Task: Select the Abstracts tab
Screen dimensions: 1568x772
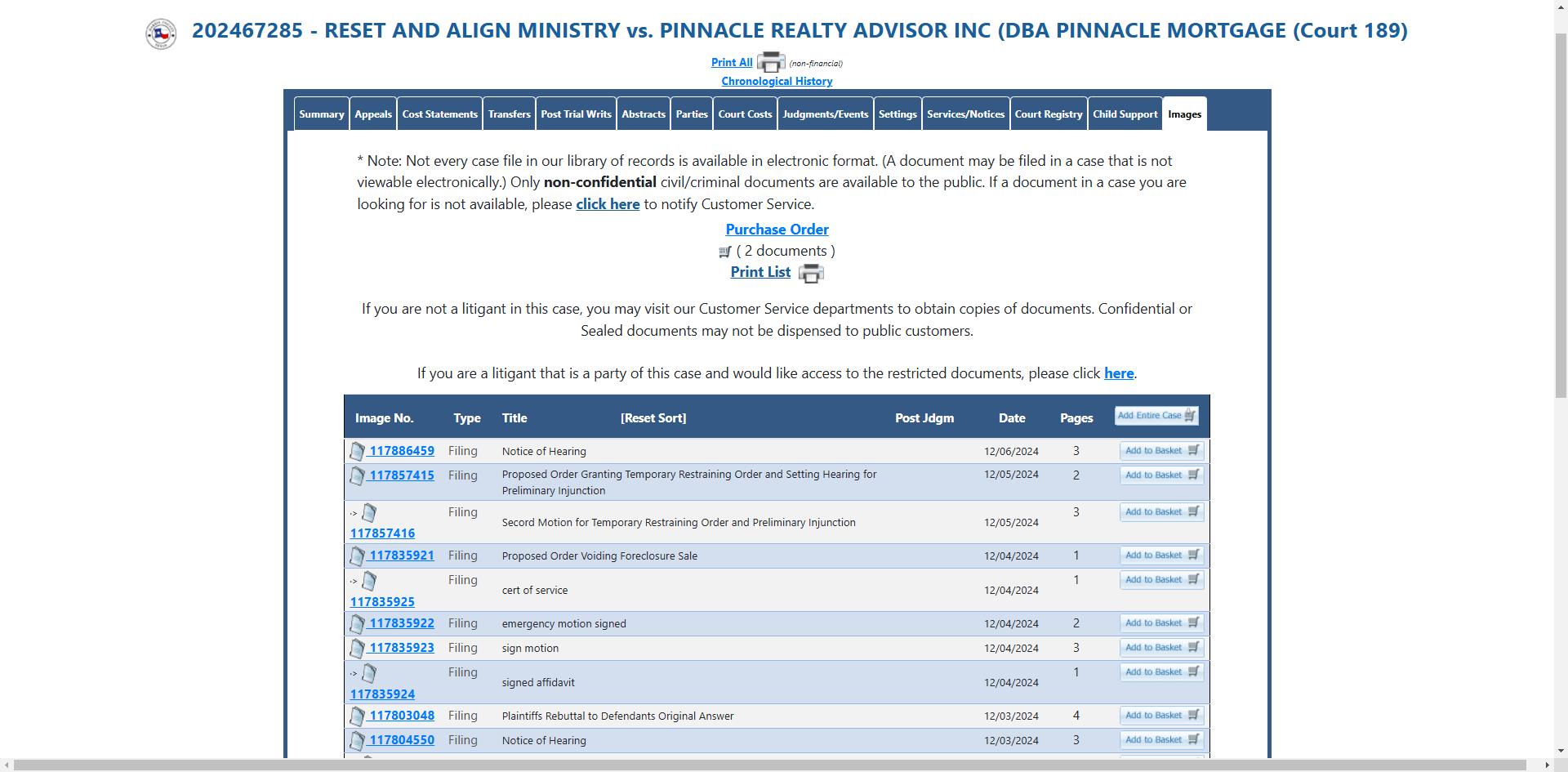Action: pyautogui.click(x=644, y=114)
